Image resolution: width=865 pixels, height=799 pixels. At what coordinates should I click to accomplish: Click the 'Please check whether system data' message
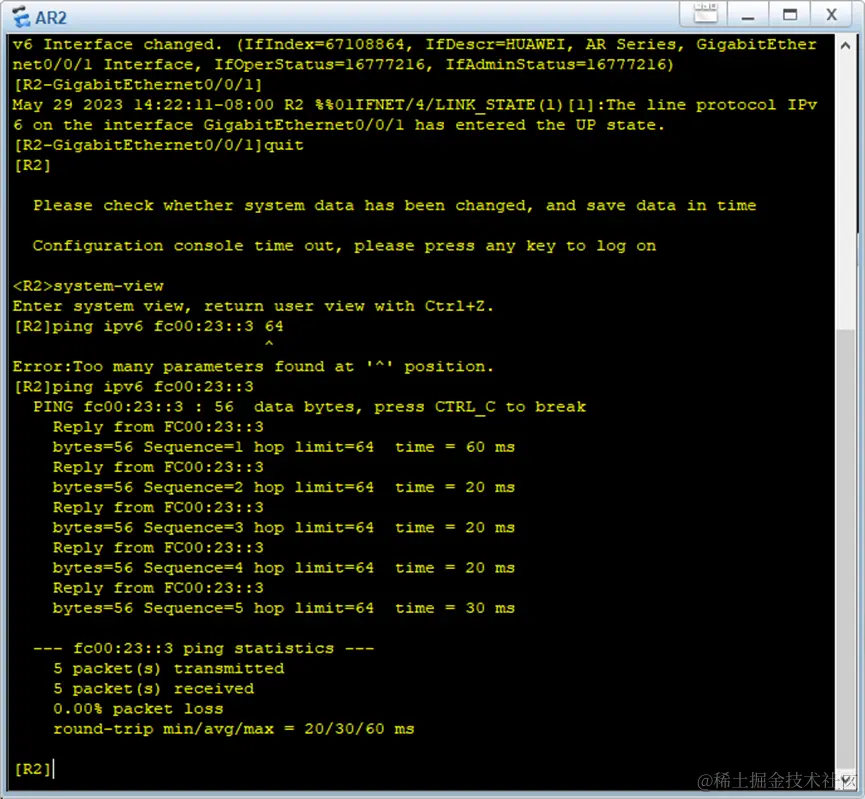pyautogui.click(x=394, y=205)
